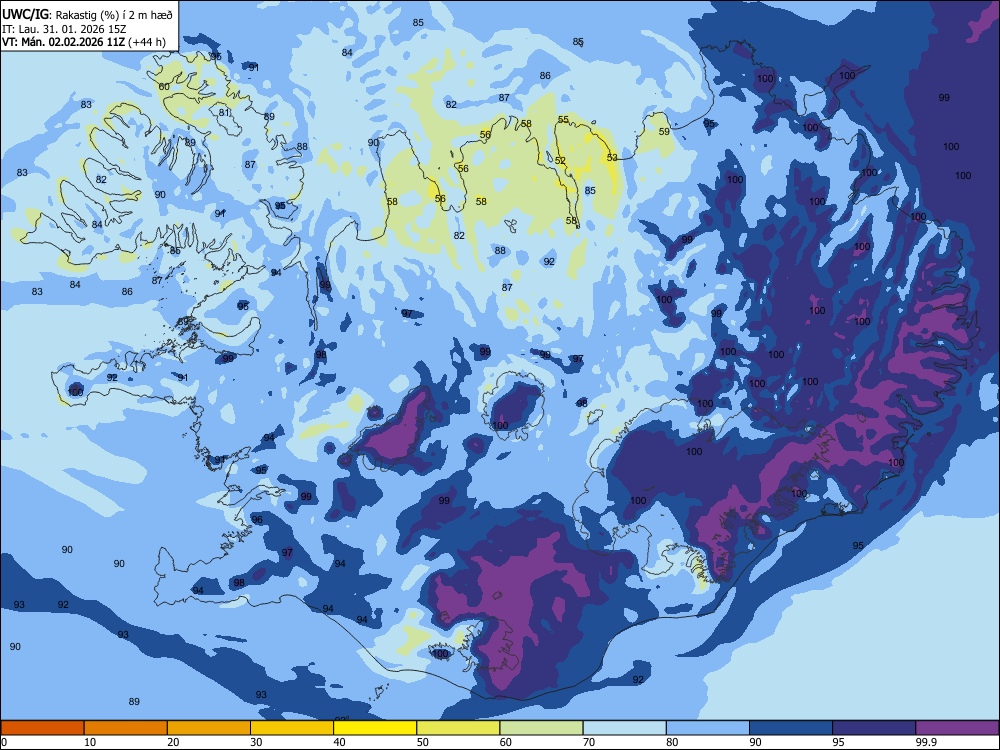The height and width of the screenshot is (750, 1000).
Task: Click the pale yellow 50–60 legend swatch
Action: tap(458, 728)
